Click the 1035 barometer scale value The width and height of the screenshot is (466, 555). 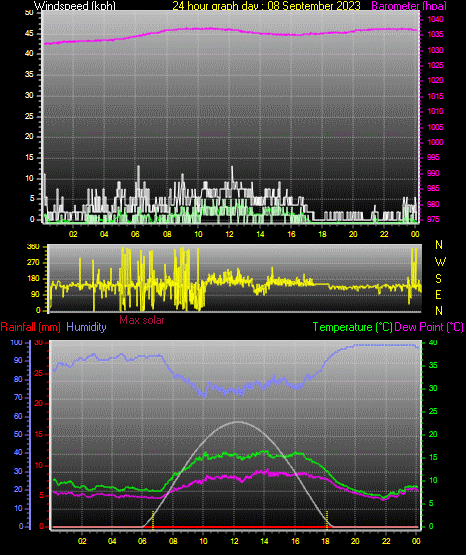tap(435, 34)
